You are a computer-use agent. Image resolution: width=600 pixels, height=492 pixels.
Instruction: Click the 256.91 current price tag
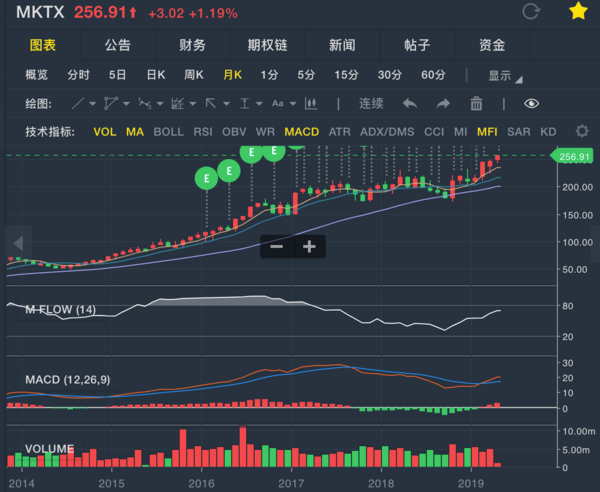(x=572, y=156)
